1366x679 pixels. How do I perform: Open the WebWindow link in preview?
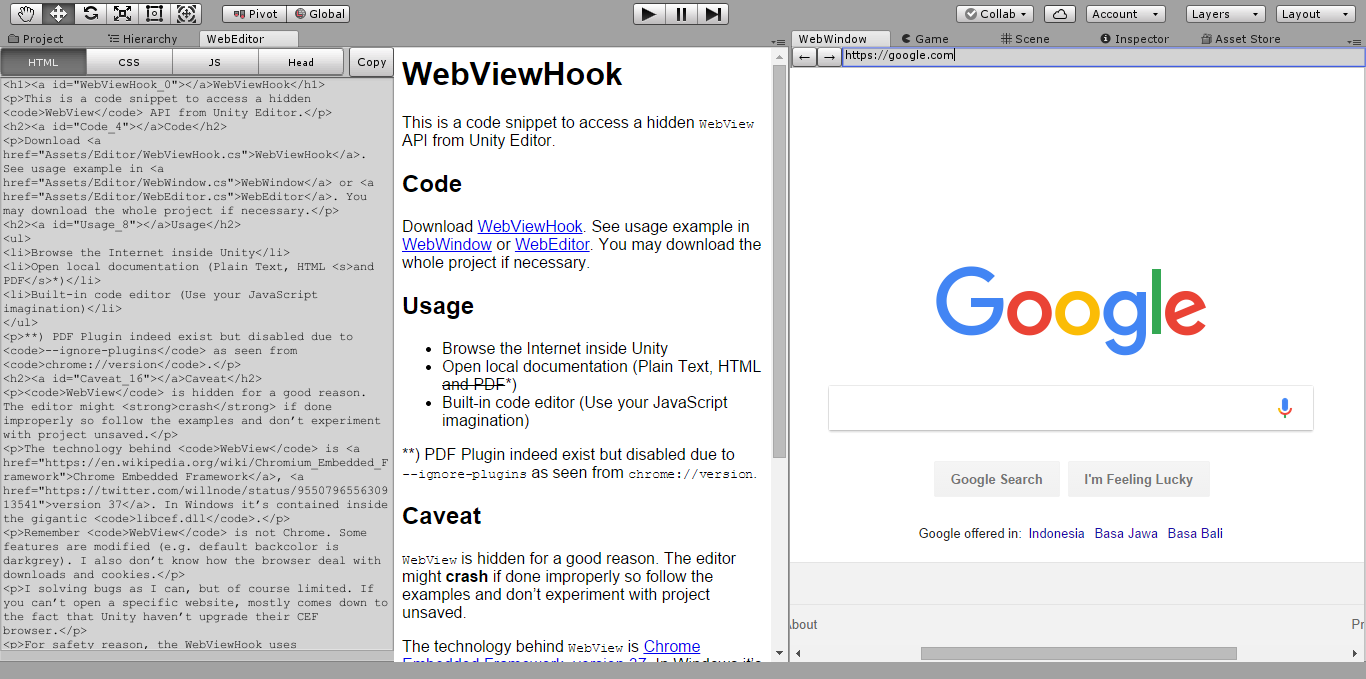[447, 245]
